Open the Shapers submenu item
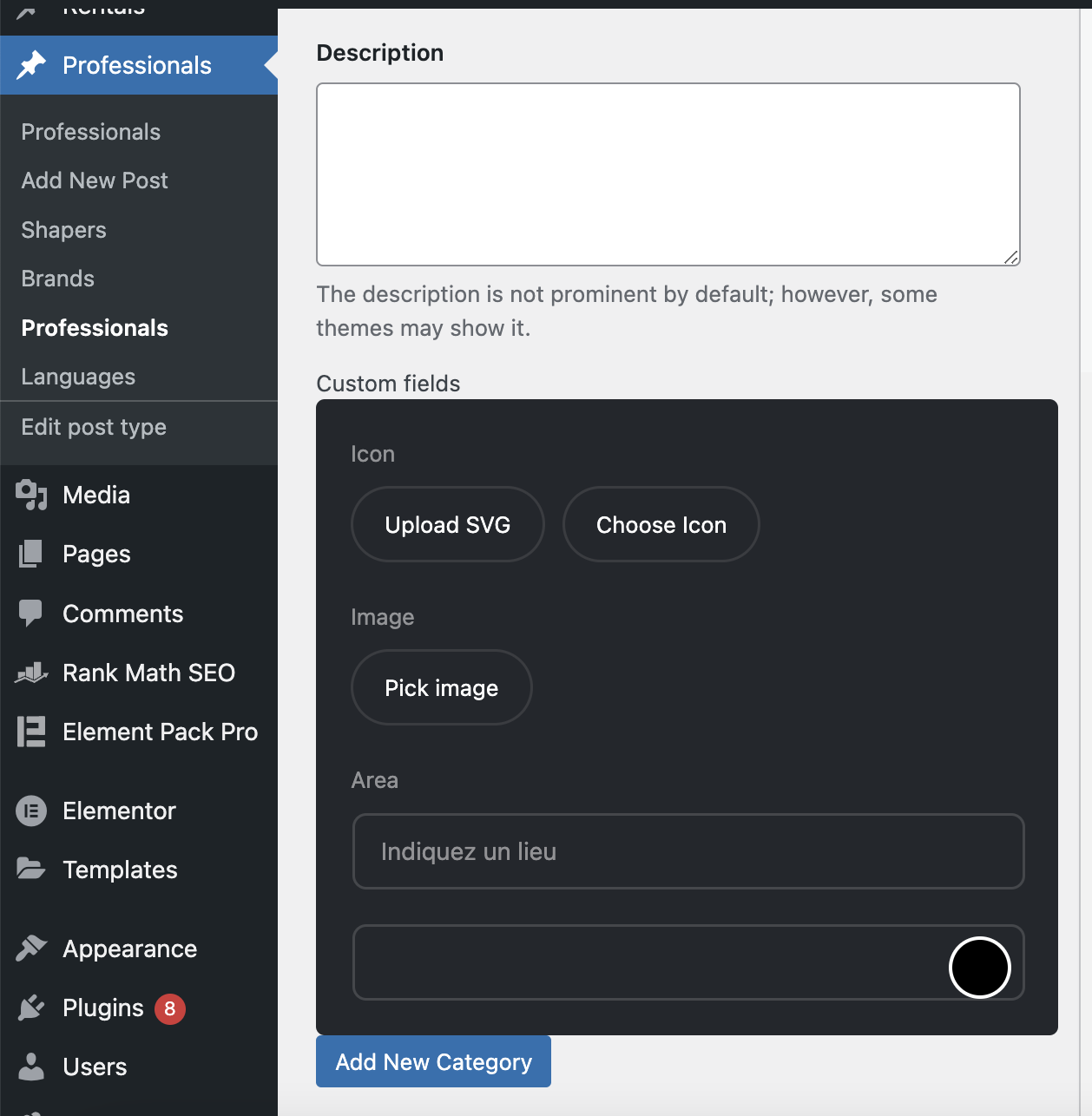 coord(63,230)
